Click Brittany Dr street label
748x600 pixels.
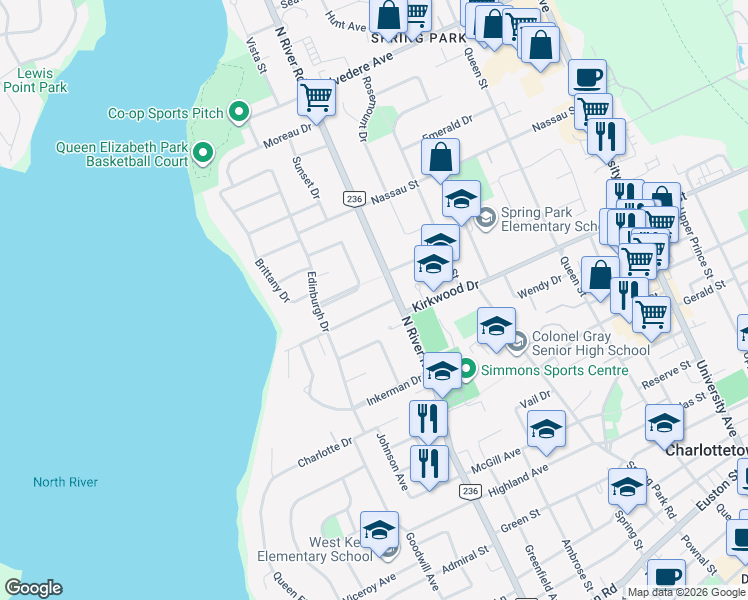(x=272, y=280)
